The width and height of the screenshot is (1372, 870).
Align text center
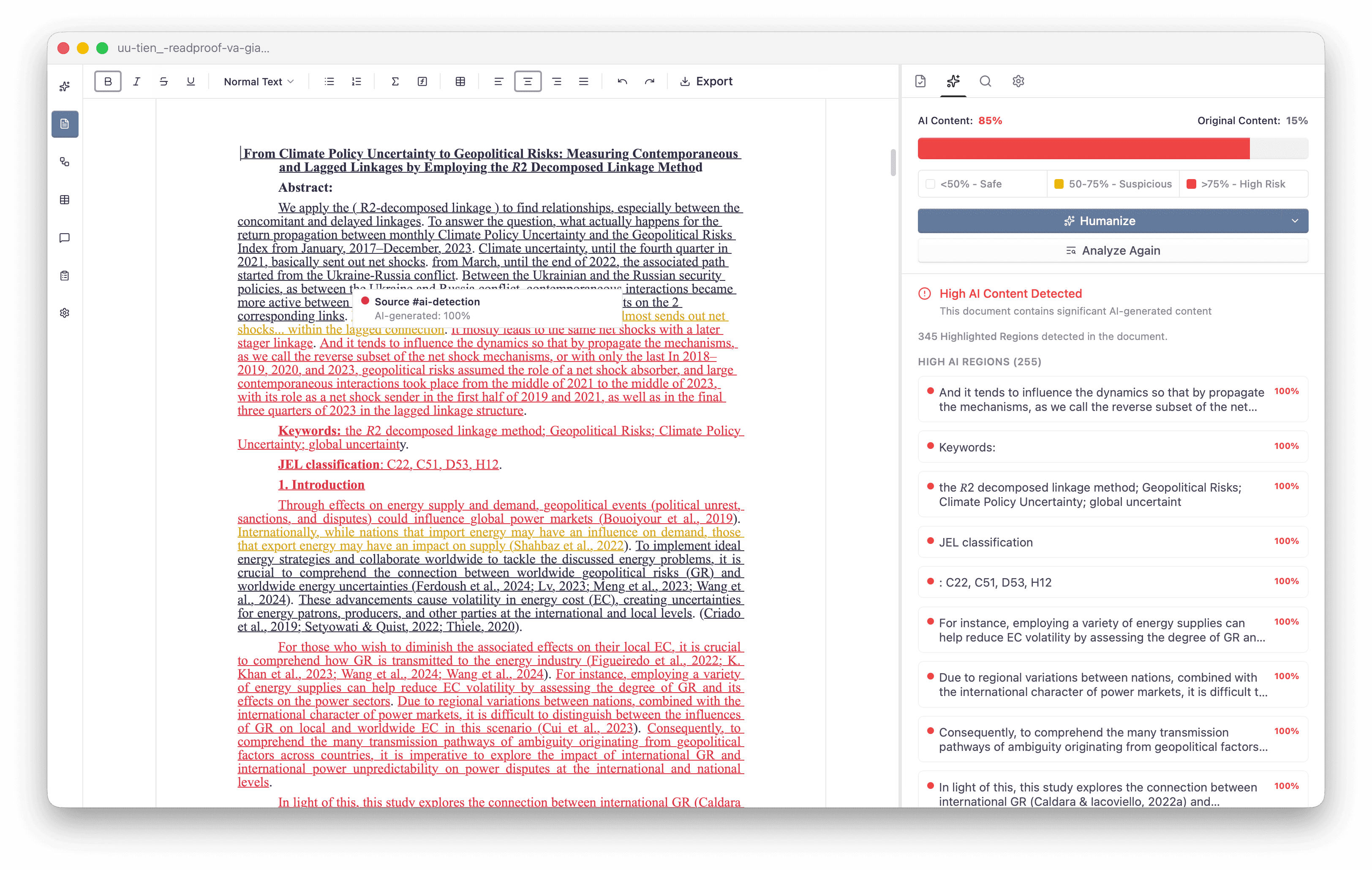coord(528,82)
